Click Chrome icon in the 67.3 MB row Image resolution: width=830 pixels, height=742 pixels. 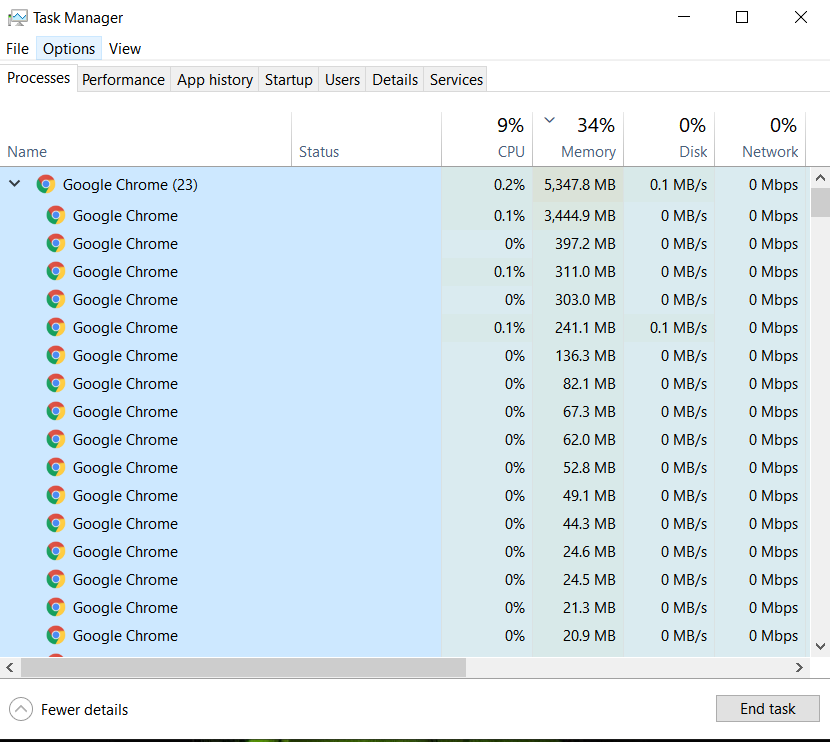[56, 411]
